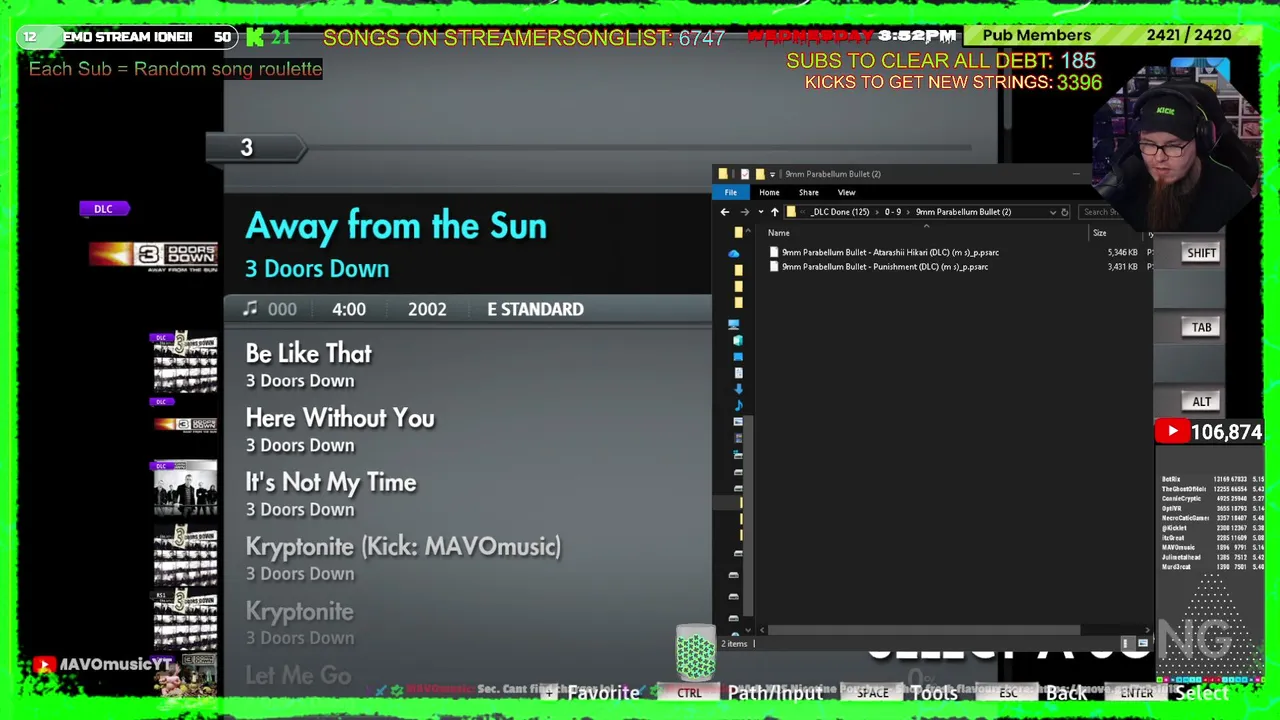Click file icon of Atarashii Hikari psarc
The height and width of the screenshot is (720, 1280).
point(774,252)
